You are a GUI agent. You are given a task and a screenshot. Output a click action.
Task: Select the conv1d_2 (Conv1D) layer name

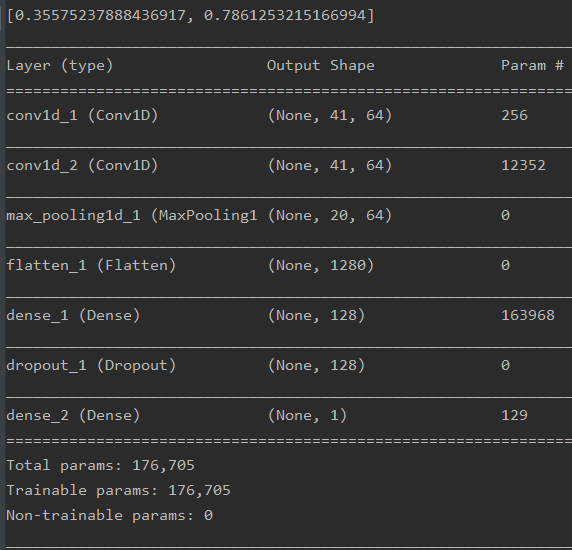tap(82, 166)
